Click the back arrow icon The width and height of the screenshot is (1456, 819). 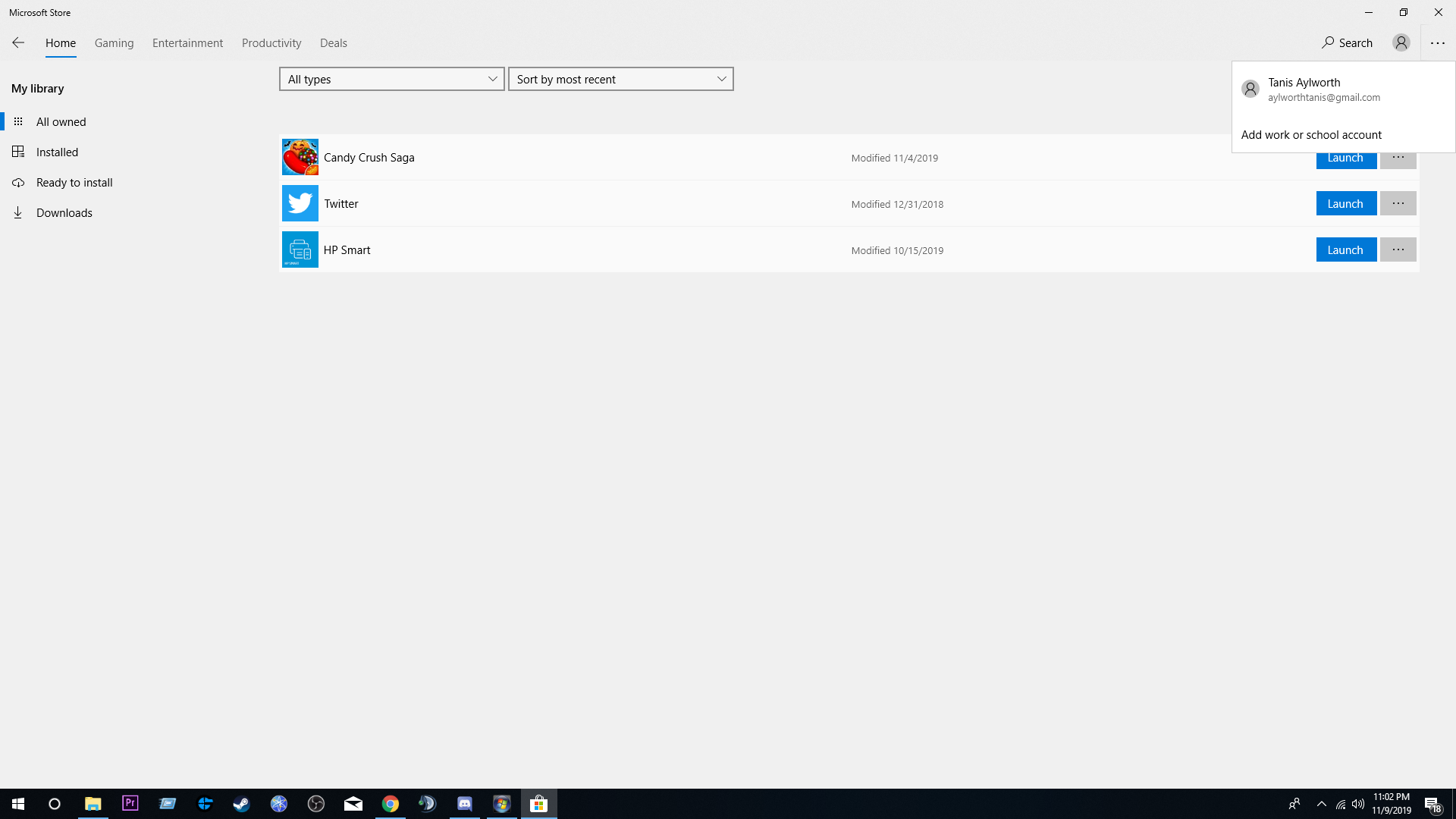pyautogui.click(x=18, y=42)
